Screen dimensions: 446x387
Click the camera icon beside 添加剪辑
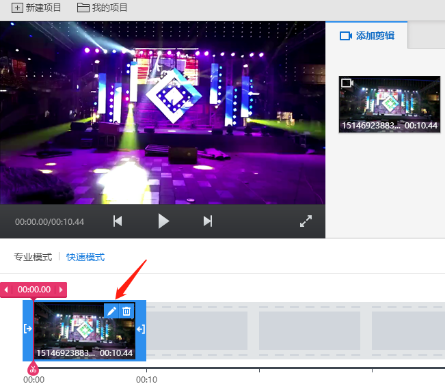click(346, 36)
